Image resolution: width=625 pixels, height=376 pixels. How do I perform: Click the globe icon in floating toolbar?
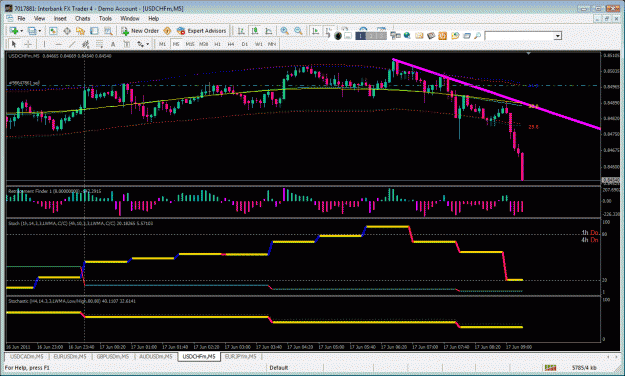tap(407, 36)
